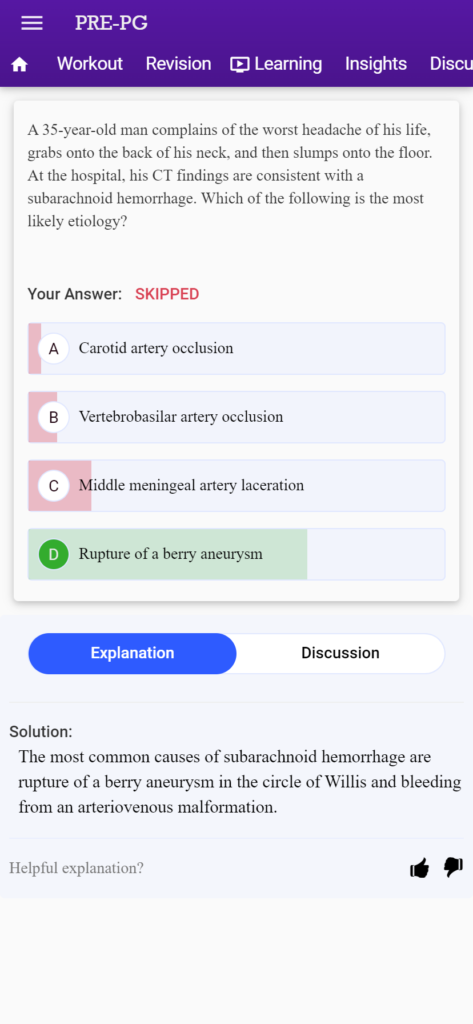This screenshot has width=473, height=1024.
Task: Open the Revision tab
Action: point(178,64)
